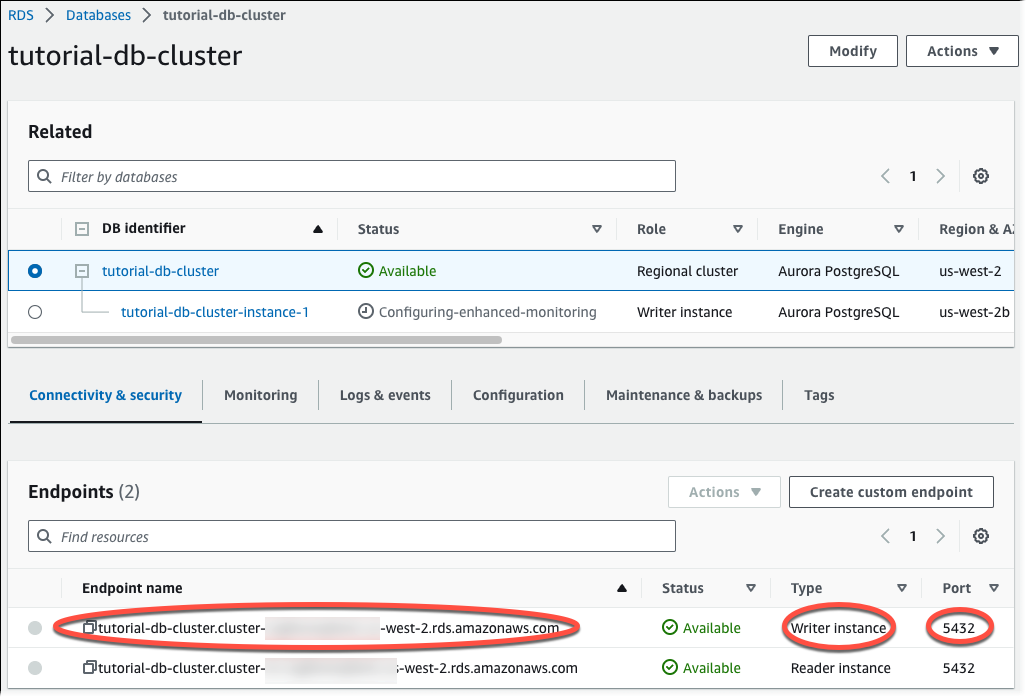Select the writer endpoint radio button

35,627
